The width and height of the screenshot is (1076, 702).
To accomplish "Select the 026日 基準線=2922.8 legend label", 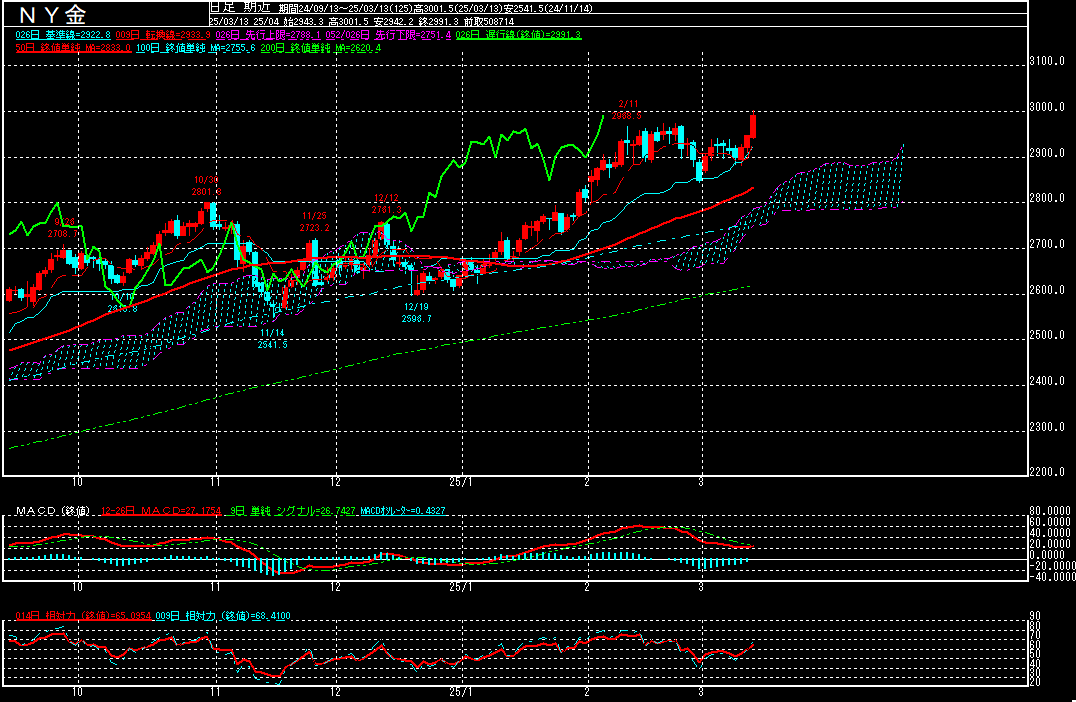I will tap(63, 35).
